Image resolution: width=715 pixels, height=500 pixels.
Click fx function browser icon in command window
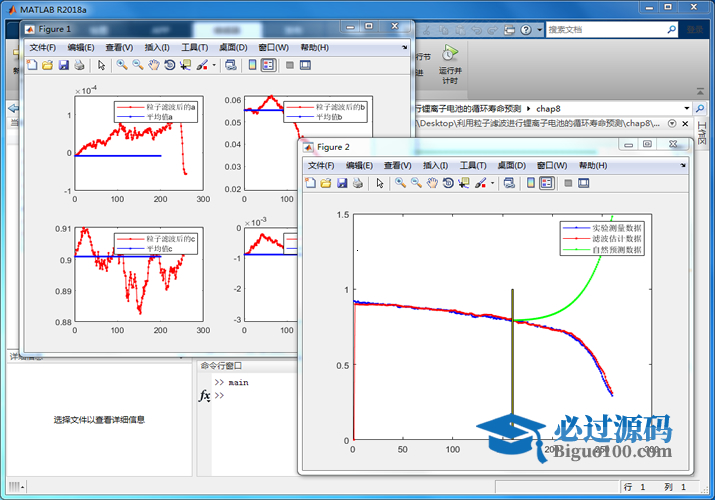[205, 396]
